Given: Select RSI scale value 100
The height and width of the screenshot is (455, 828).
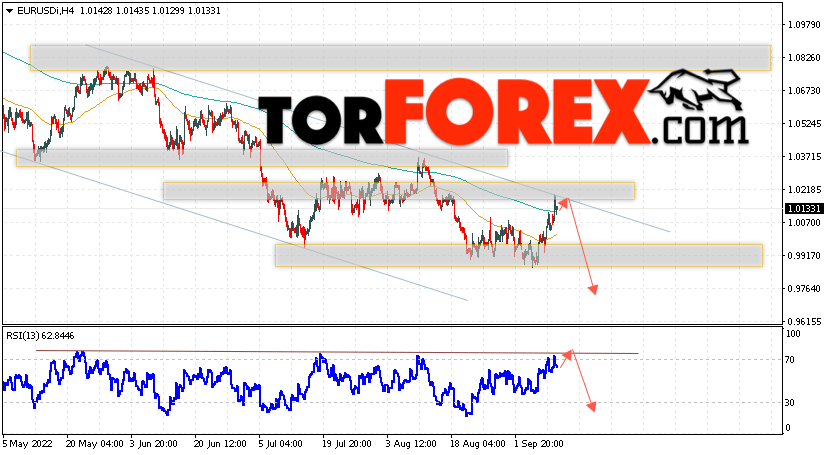Looking at the screenshot, I should click(x=793, y=334).
